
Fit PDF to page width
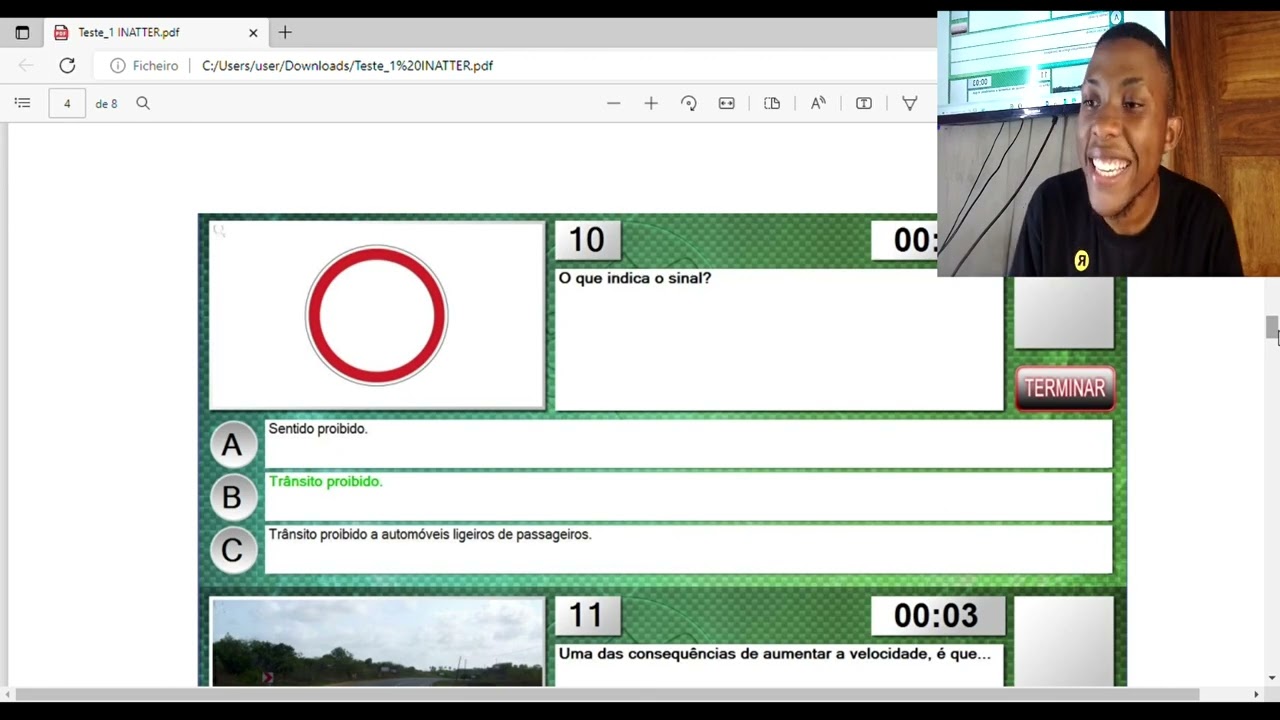coord(727,103)
